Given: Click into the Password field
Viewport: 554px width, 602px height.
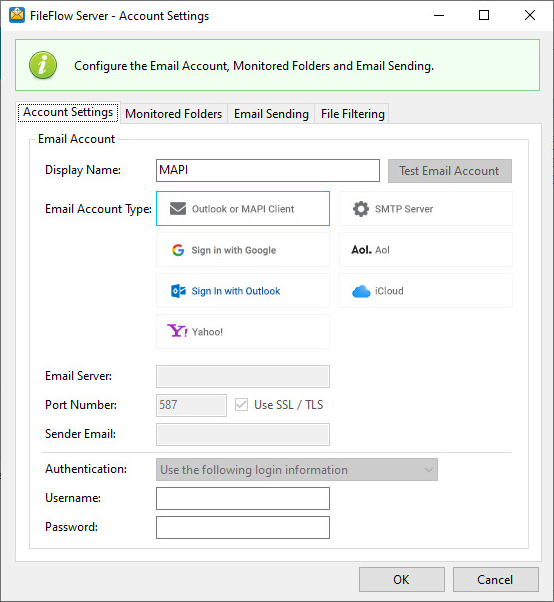Looking at the screenshot, I should pos(243,528).
